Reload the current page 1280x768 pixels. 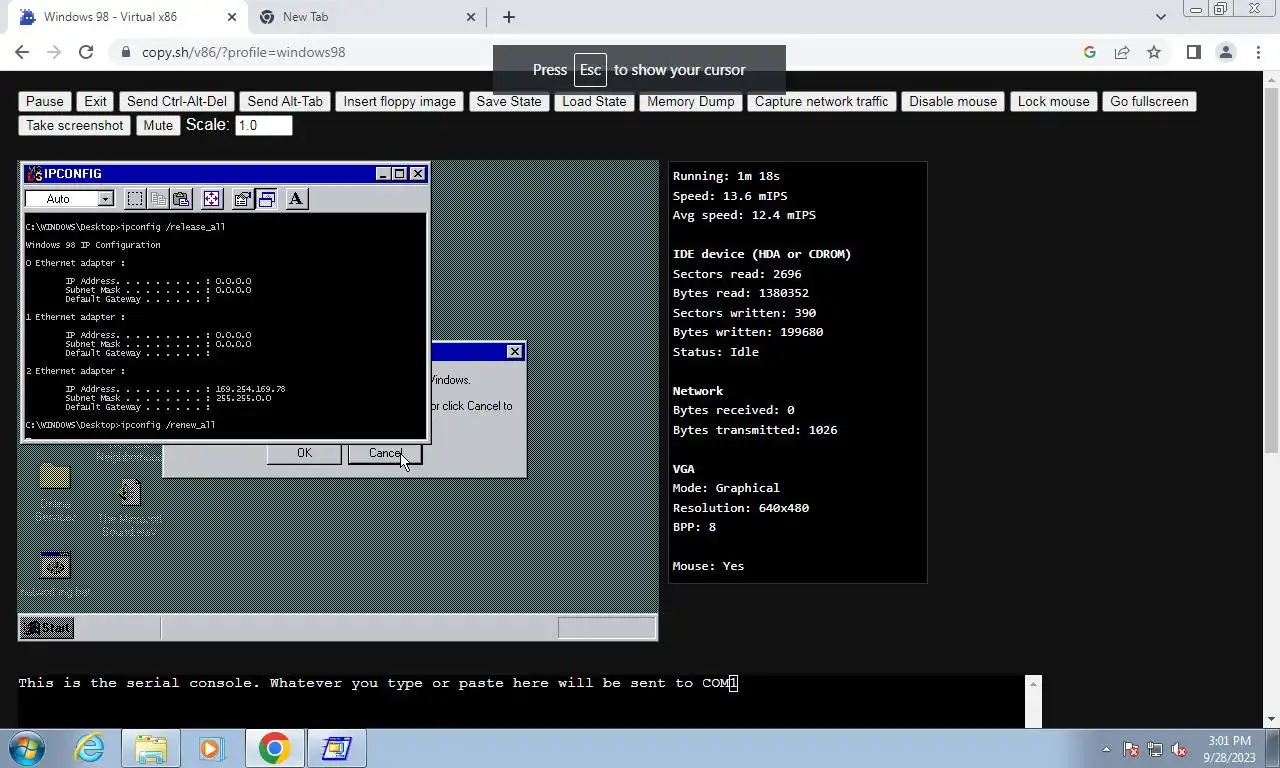[x=86, y=52]
